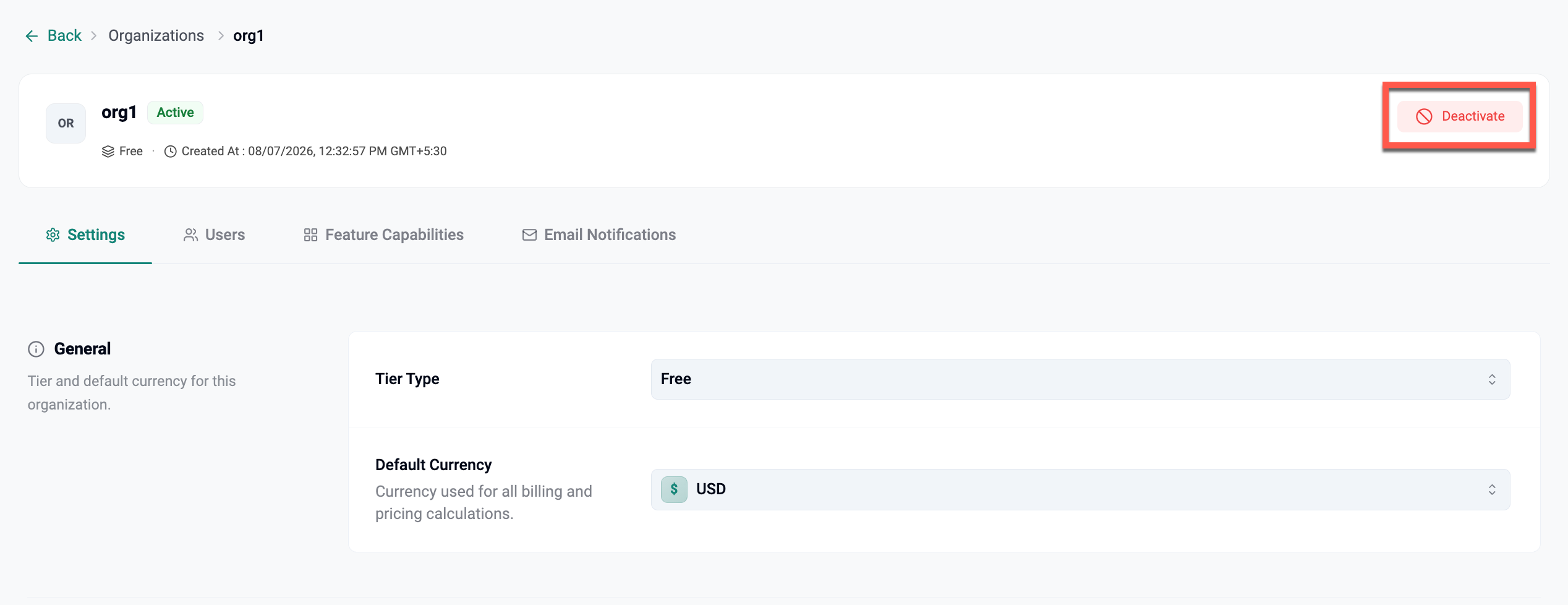The height and width of the screenshot is (605, 1568).
Task: Open the Default Currency USD dropdown
Action: tap(1080, 489)
